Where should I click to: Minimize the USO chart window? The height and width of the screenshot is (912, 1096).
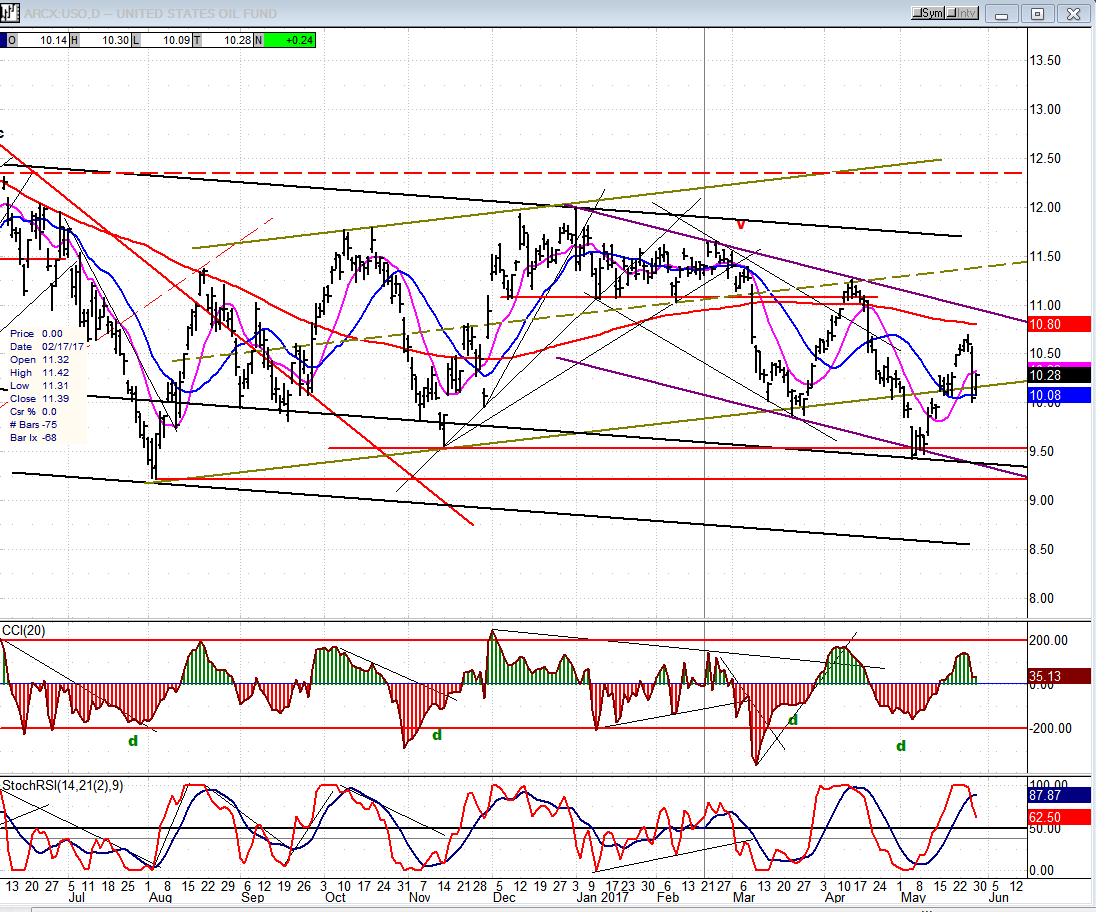pyautogui.click(x=1002, y=13)
